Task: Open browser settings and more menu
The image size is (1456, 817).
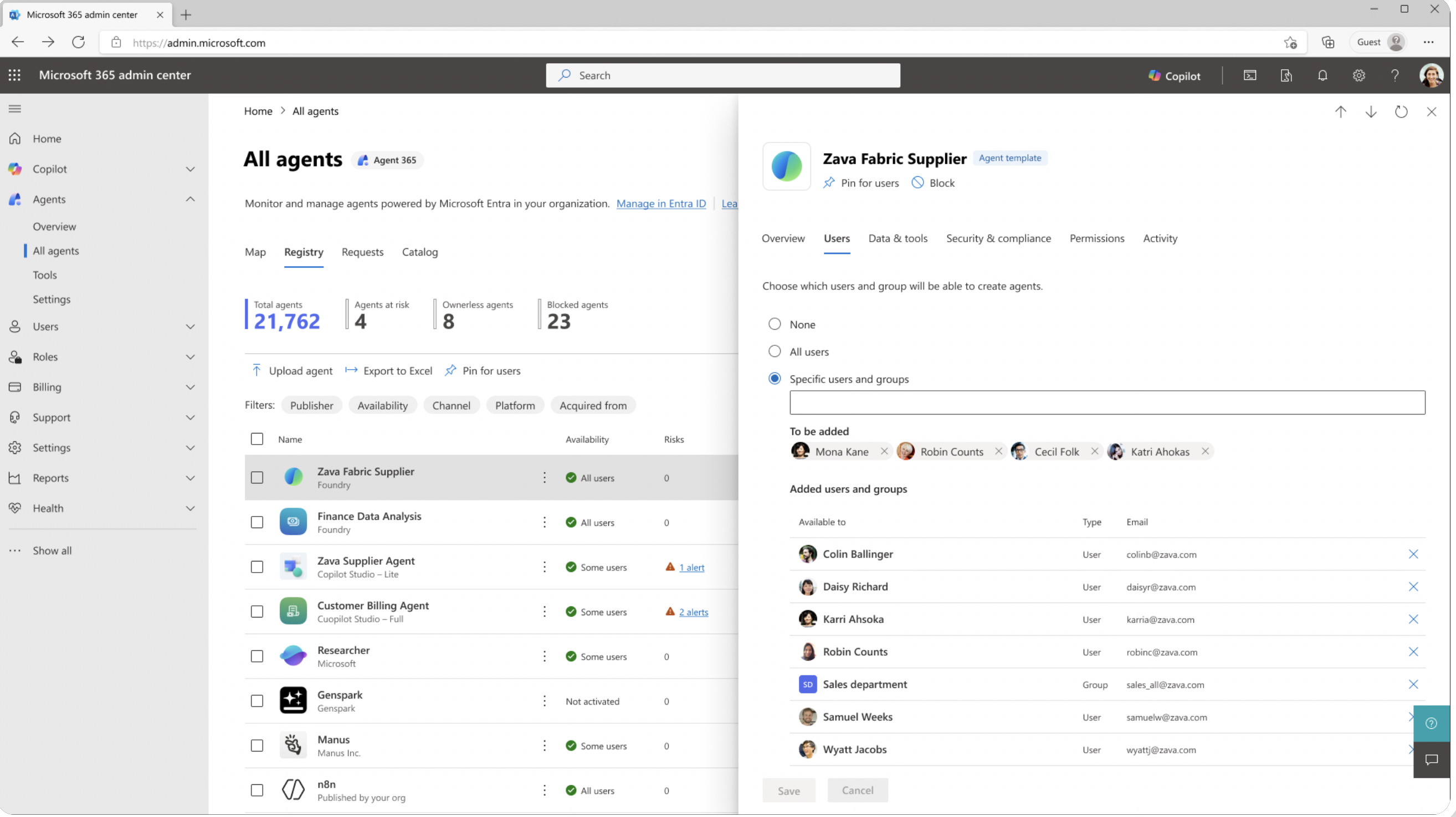Action: click(x=1428, y=43)
